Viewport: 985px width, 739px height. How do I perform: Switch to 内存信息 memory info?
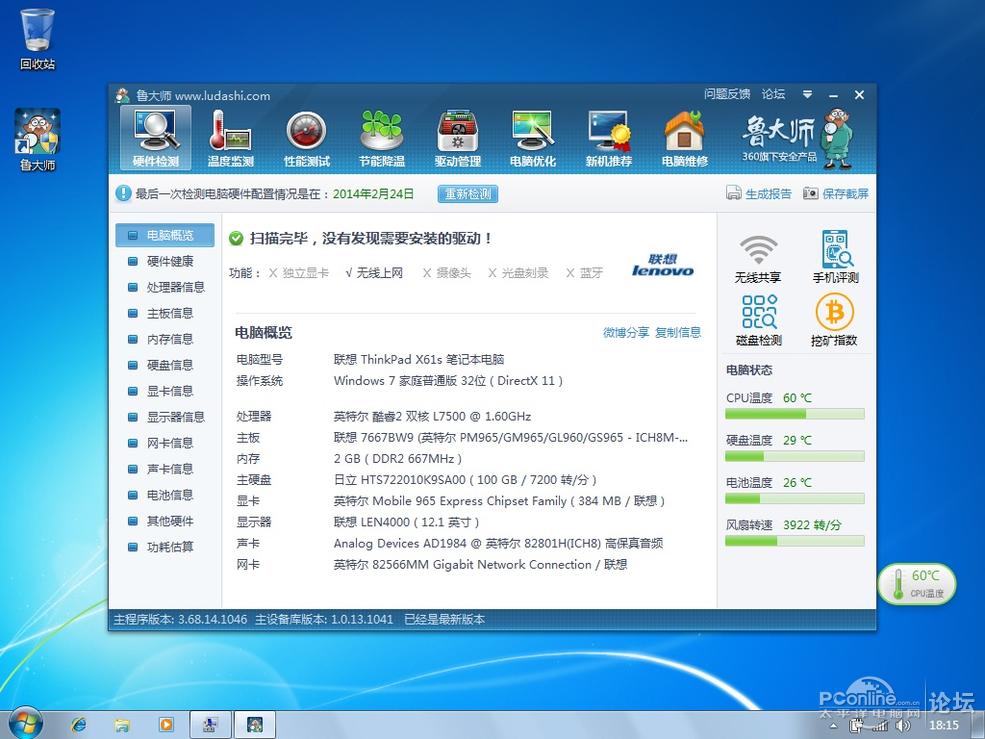165,339
